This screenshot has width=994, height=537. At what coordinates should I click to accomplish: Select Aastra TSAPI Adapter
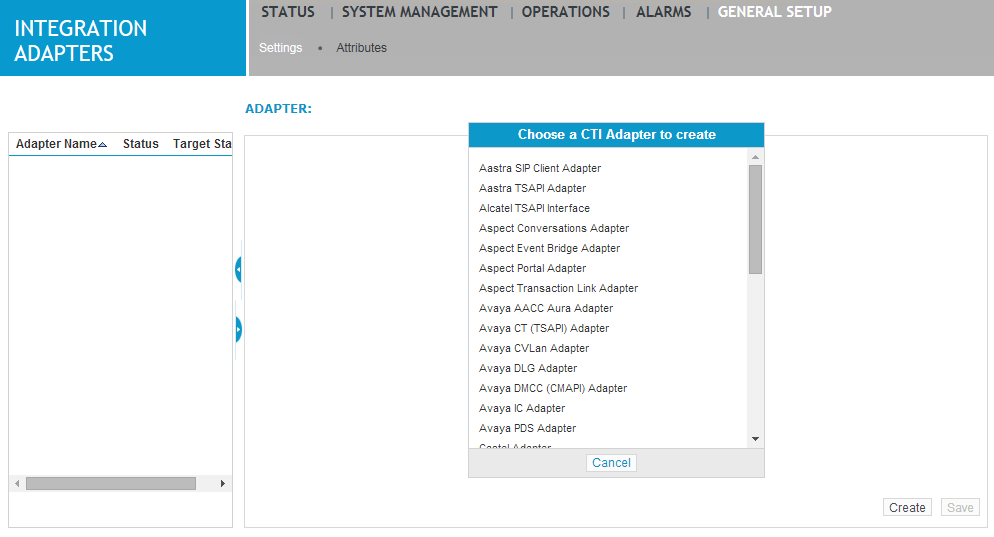(532, 188)
